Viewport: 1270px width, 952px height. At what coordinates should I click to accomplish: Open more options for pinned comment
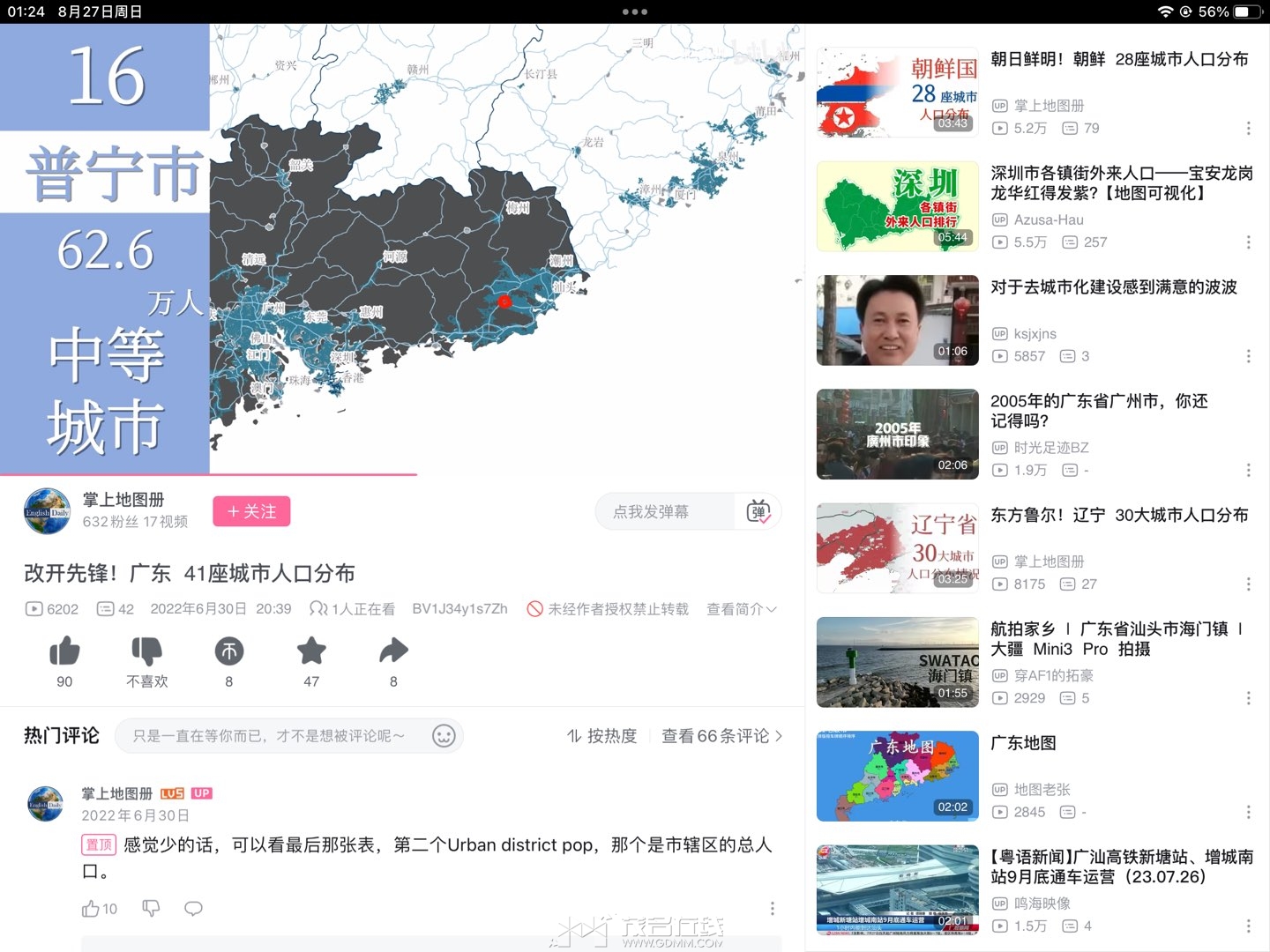click(773, 908)
